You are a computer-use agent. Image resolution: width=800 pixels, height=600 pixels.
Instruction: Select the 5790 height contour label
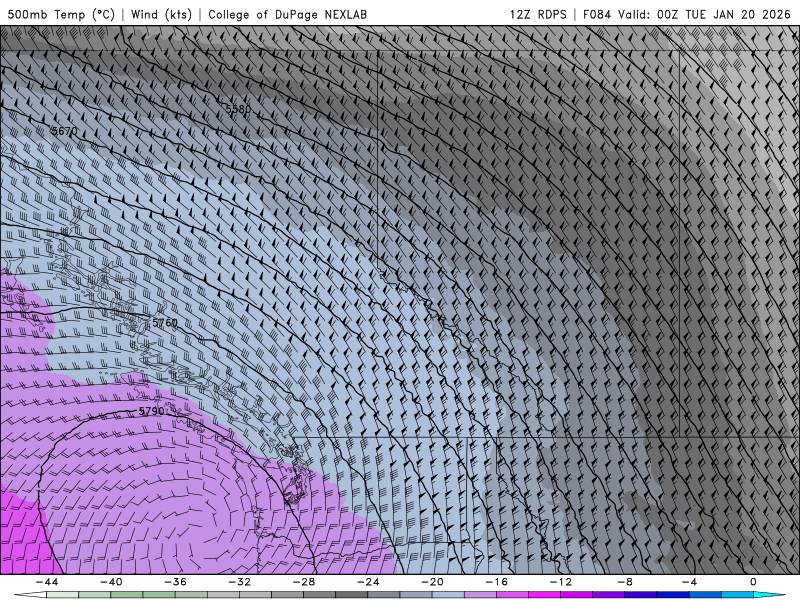tap(152, 411)
